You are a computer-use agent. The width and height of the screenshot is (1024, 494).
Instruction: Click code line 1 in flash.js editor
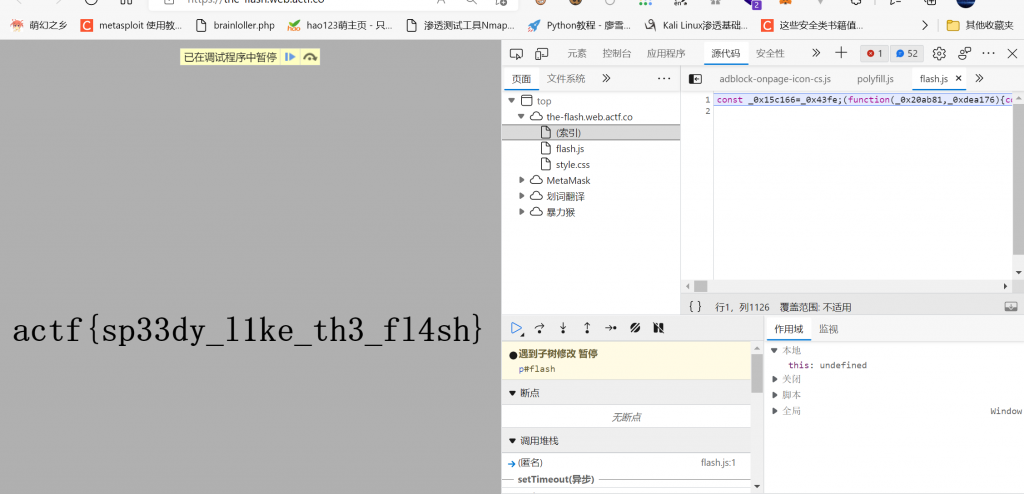(x=862, y=101)
